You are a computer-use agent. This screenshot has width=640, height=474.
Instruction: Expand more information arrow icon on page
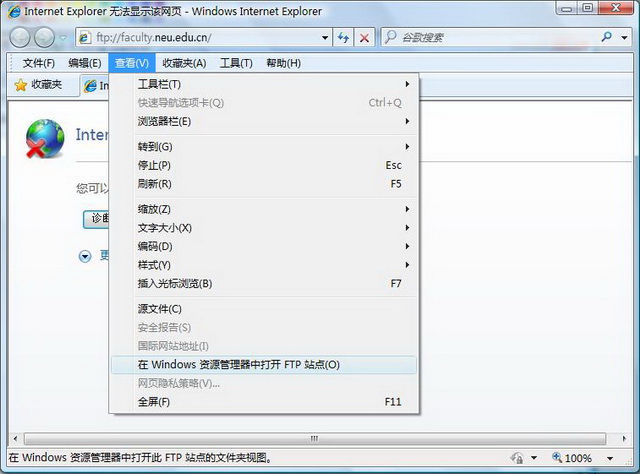(x=85, y=256)
